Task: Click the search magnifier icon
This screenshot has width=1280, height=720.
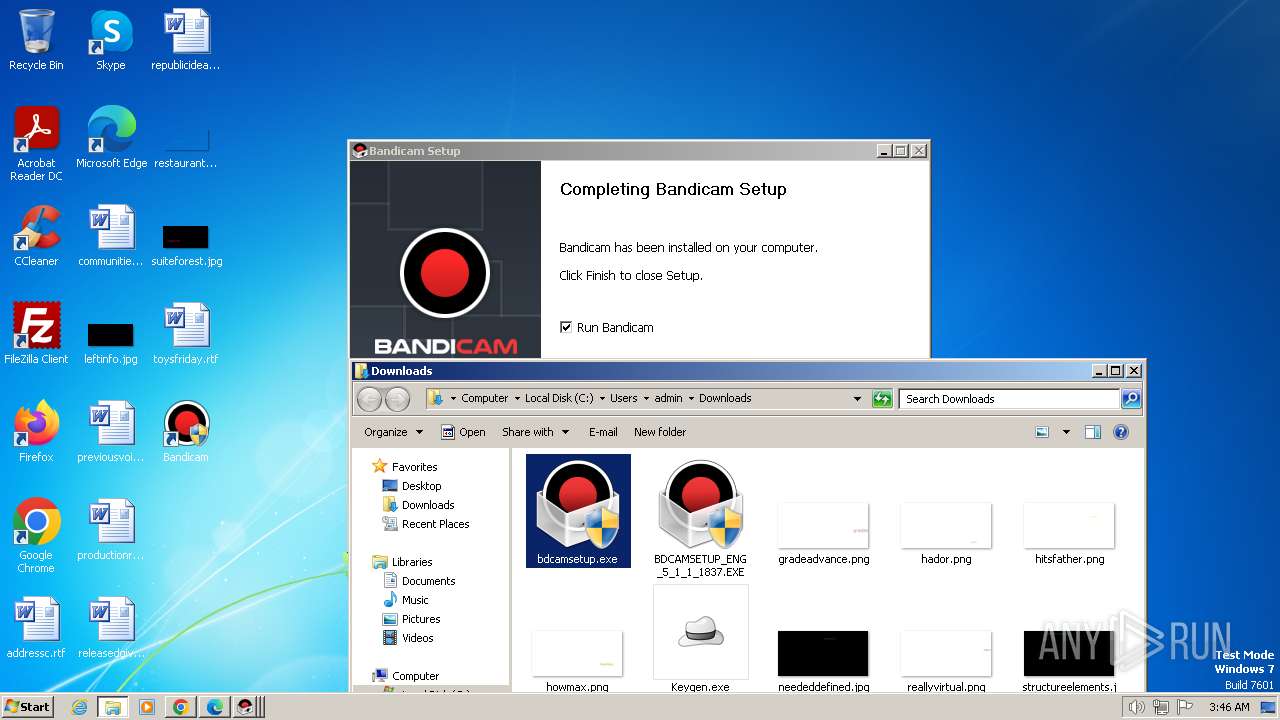Action: tap(1130, 398)
